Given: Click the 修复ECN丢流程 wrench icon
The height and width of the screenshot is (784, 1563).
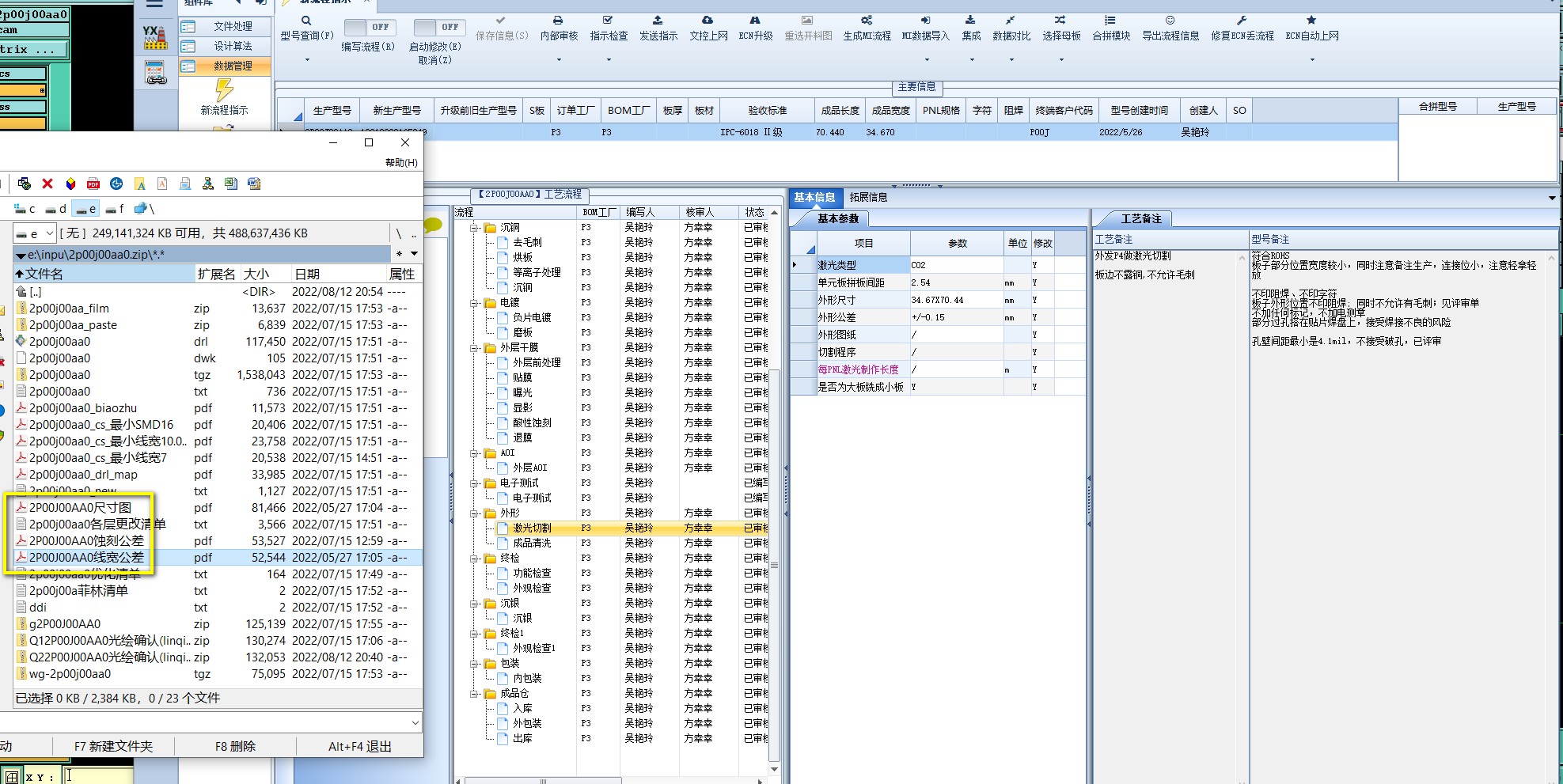Looking at the screenshot, I should tap(1242, 21).
